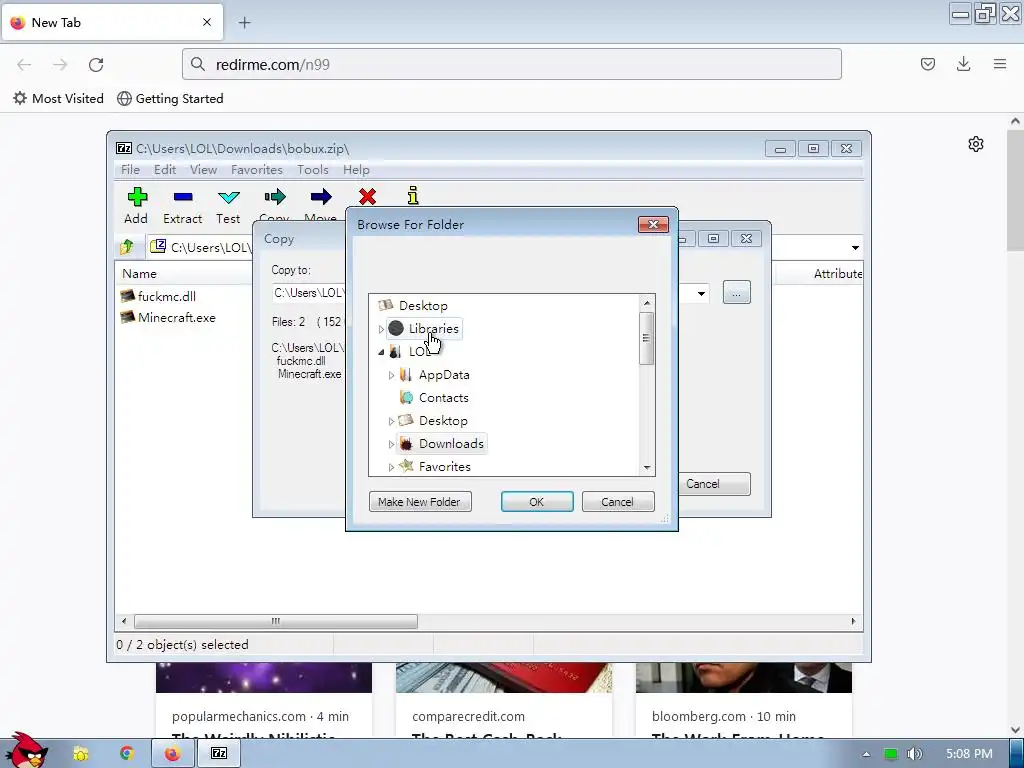Click the green Add toolbar icon
This screenshot has height=768, width=1024.
137,197
